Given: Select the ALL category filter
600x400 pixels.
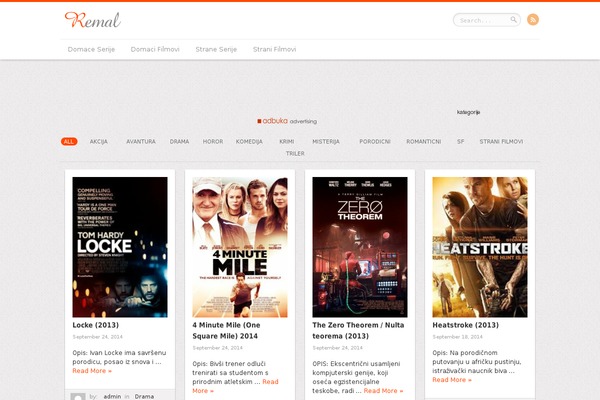Looking at the screenshot, I should point(69,142).
